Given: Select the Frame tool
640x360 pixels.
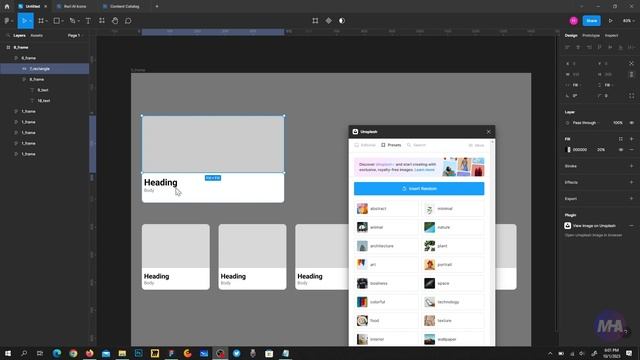Looking at the screenshot, I should pyautogui.click(x=41, y=21).
